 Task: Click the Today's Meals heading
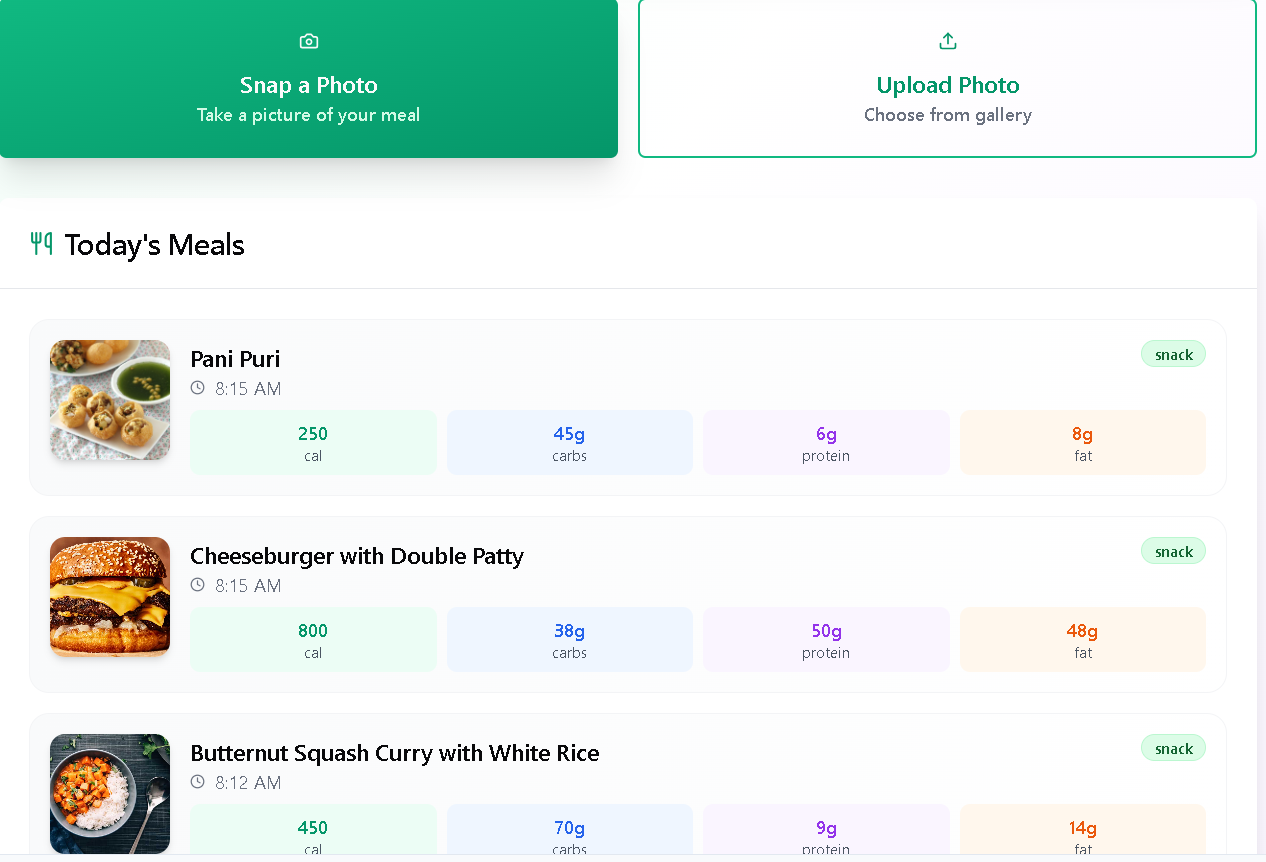coord(155,245)
